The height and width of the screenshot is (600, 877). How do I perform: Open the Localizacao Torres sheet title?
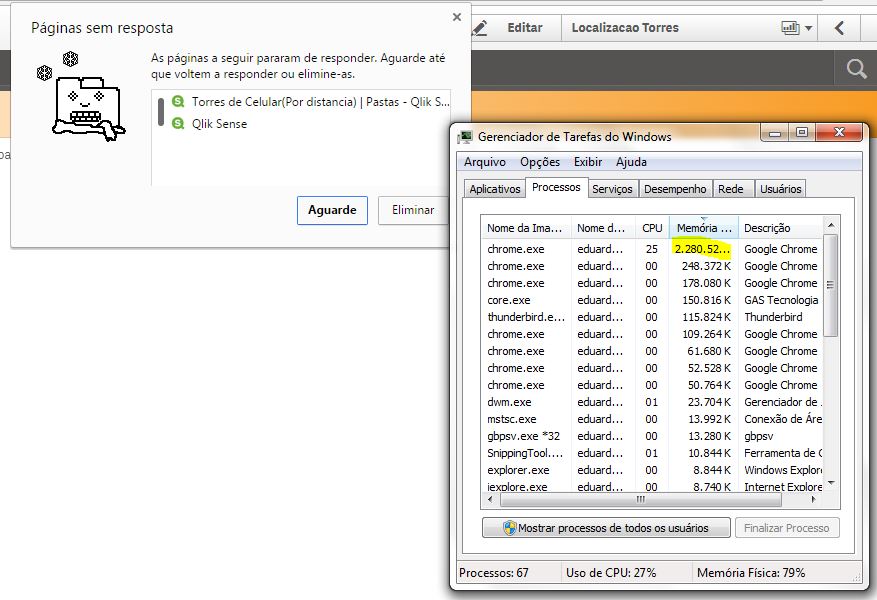click(625, 27)
